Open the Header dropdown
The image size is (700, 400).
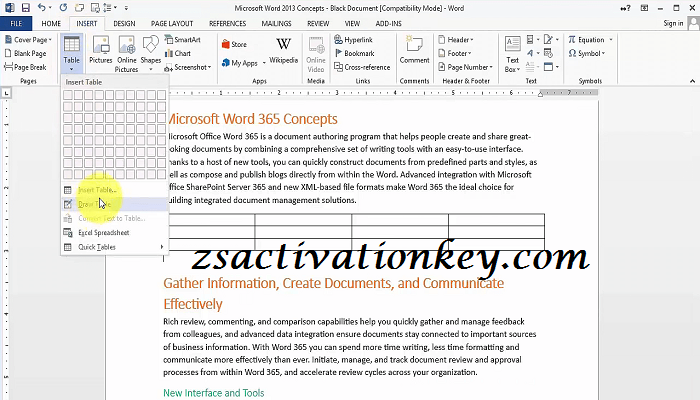472,40
